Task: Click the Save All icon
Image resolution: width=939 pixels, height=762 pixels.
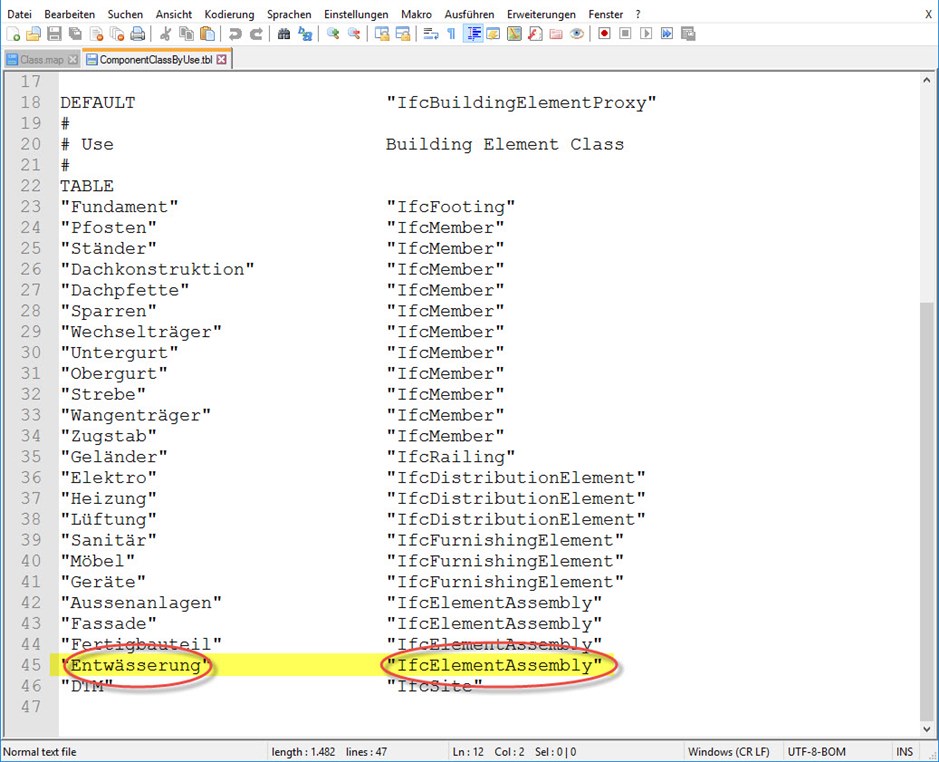Action: 75,34
